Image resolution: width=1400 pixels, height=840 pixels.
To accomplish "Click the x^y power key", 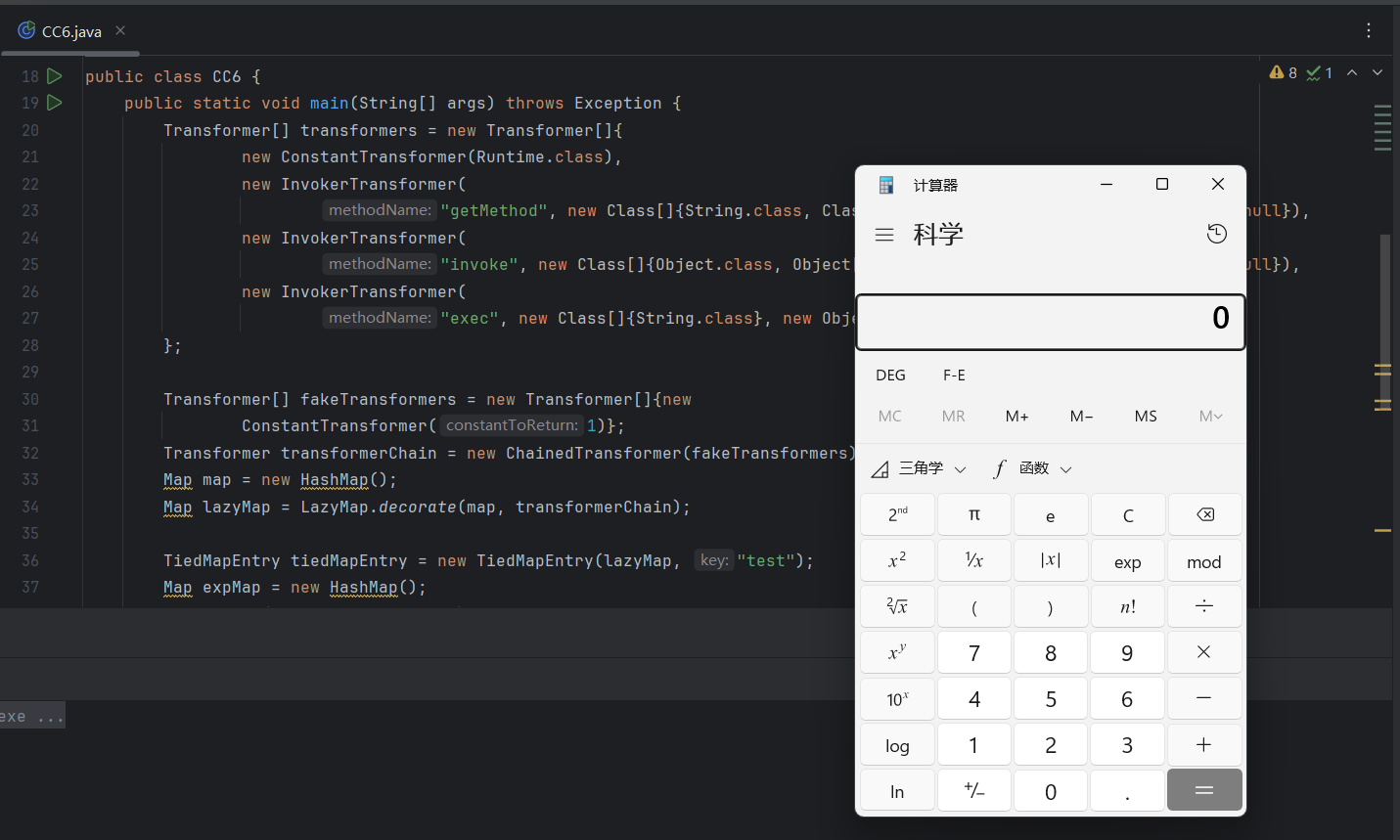I will tap(898, 652).
